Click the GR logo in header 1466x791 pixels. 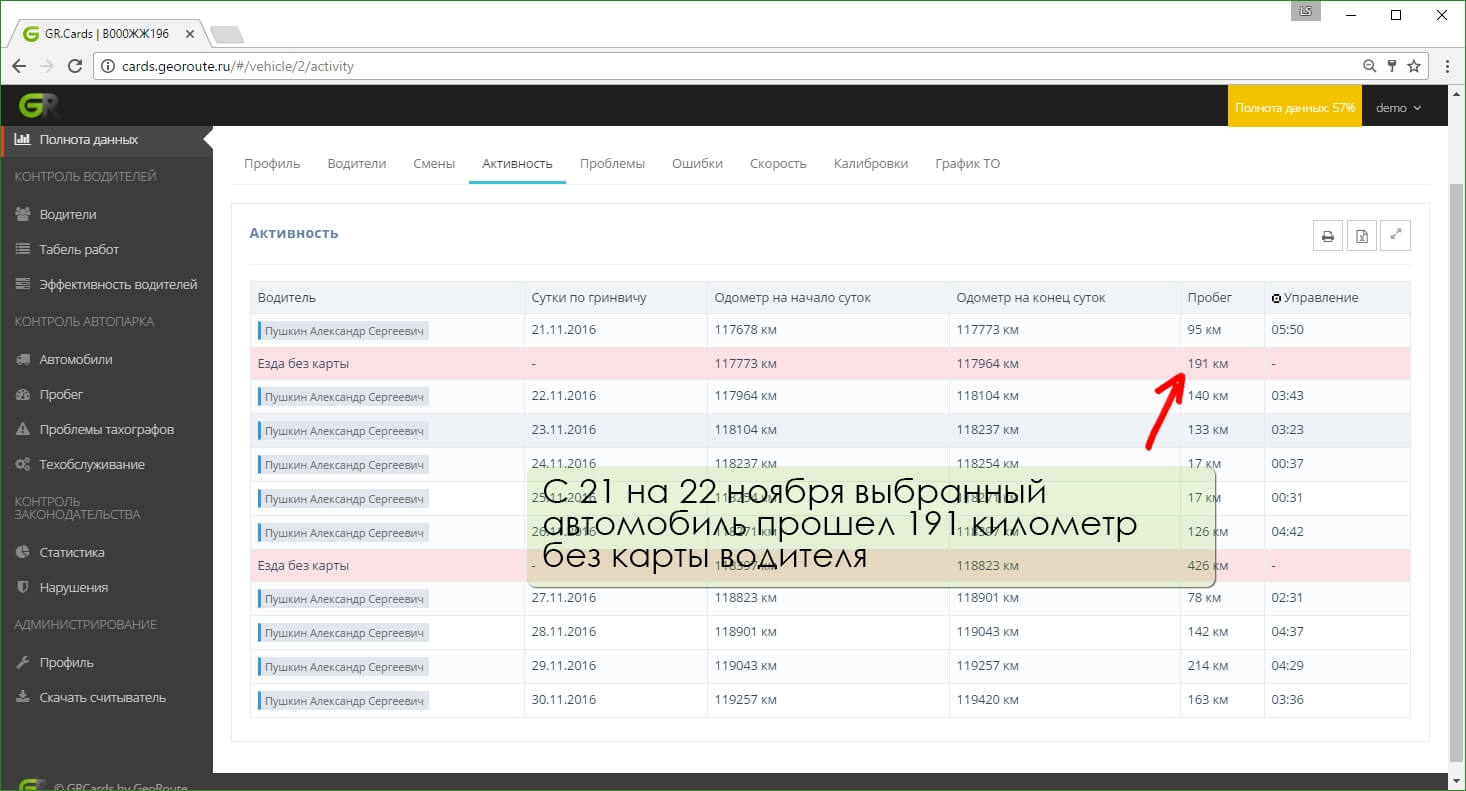point(39,106)
